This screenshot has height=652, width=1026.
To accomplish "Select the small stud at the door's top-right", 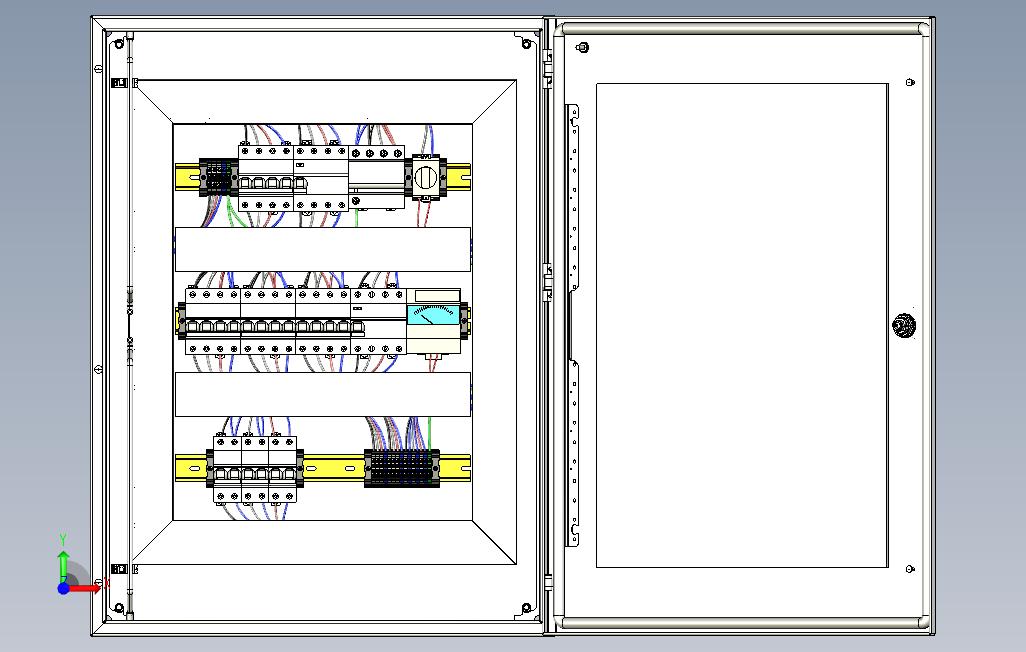I will click(x=910, y=82).
